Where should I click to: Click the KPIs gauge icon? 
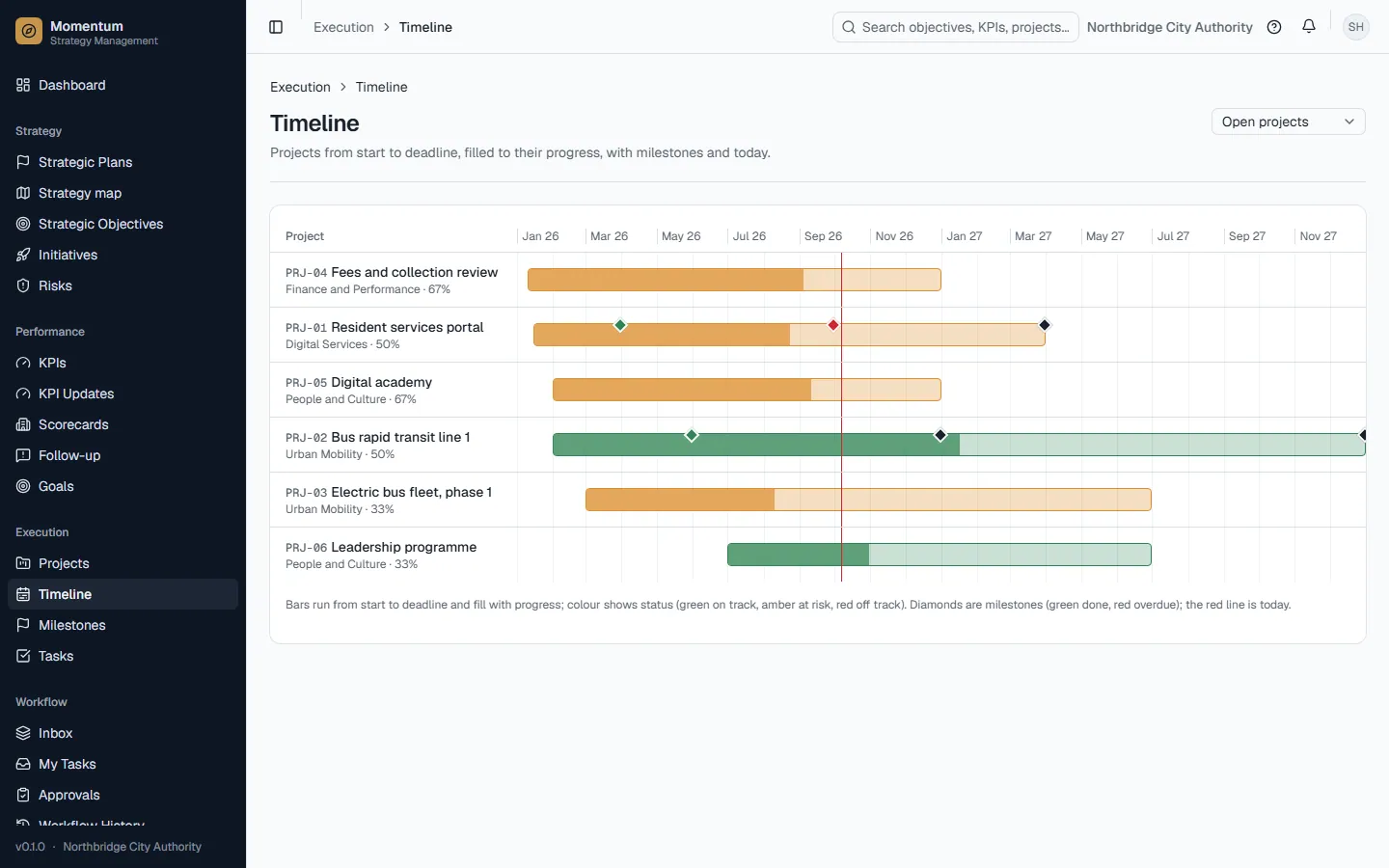[x=23, y=363]
